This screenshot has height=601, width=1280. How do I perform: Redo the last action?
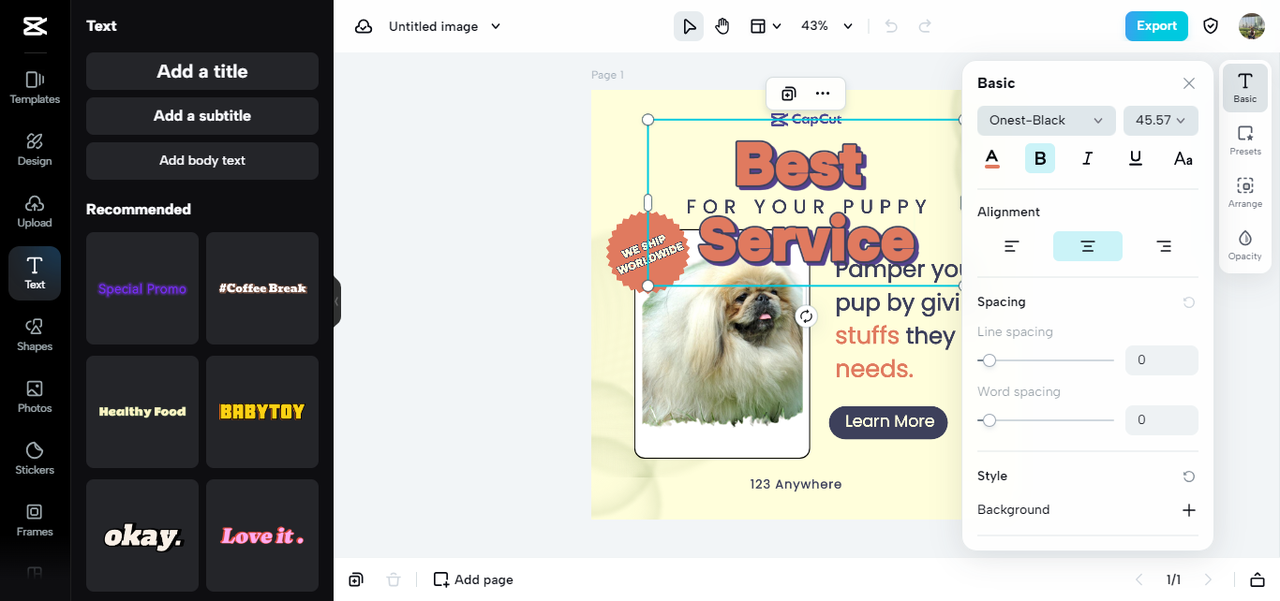coord(925,26)
